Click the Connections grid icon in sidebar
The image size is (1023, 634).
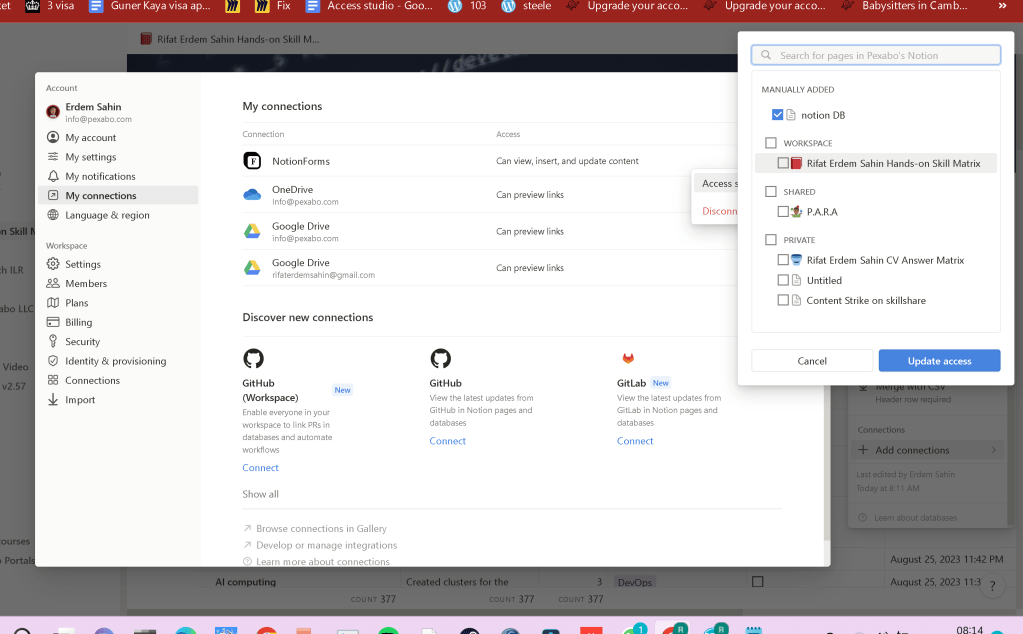pos(53,380)
